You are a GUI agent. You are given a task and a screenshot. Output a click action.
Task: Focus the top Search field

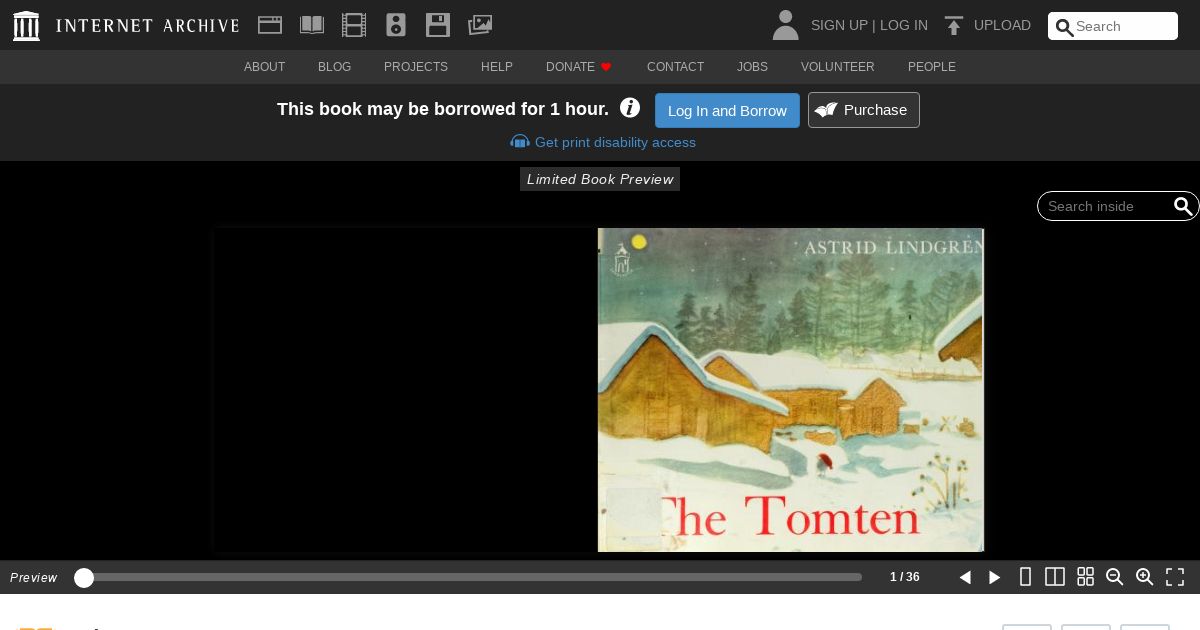tap(1113, 26)
